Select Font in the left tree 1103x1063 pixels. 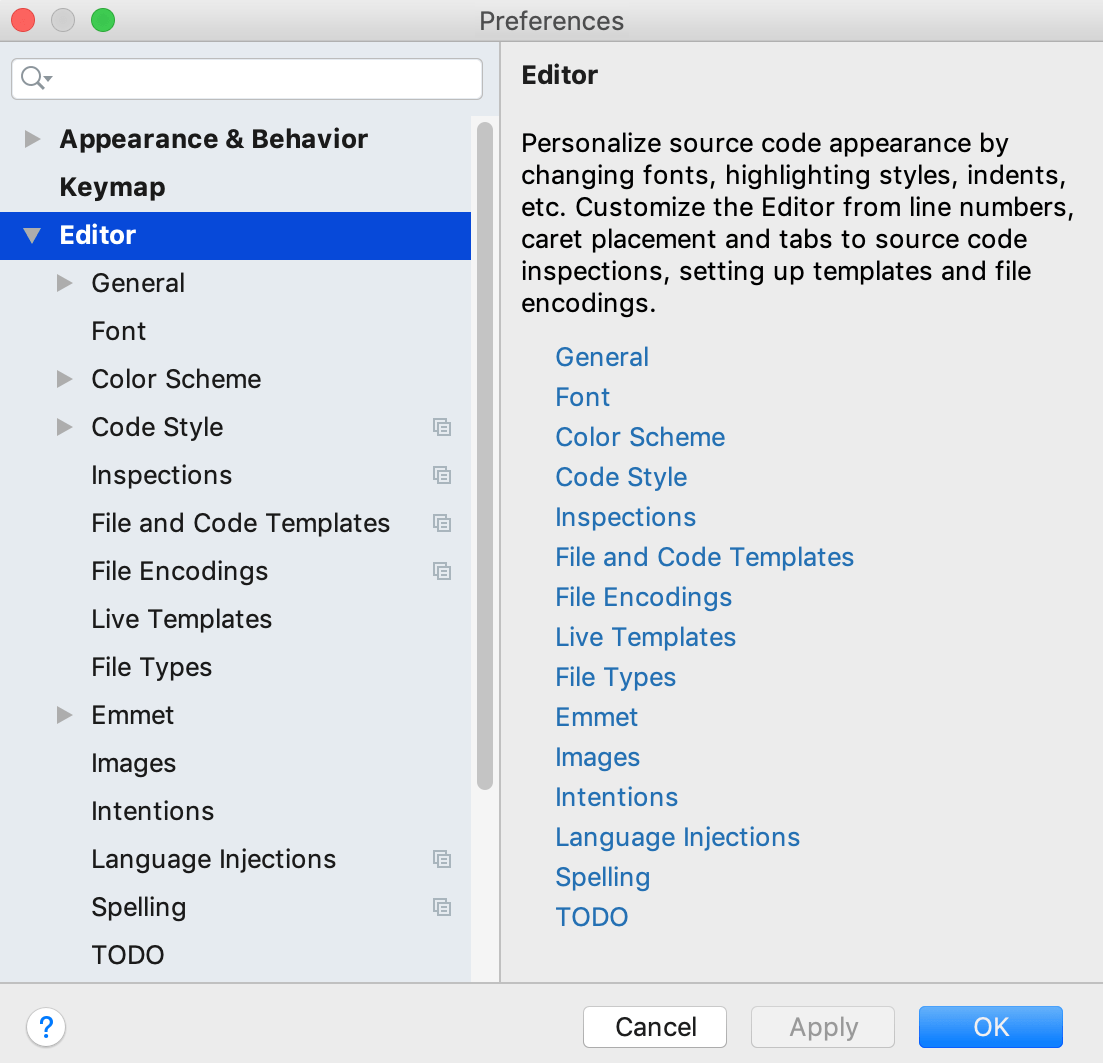119,331
